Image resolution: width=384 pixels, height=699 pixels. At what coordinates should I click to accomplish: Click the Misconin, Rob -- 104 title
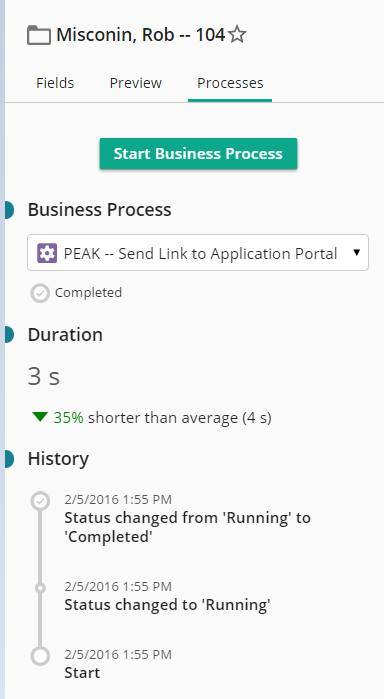(x=140, y=35)
